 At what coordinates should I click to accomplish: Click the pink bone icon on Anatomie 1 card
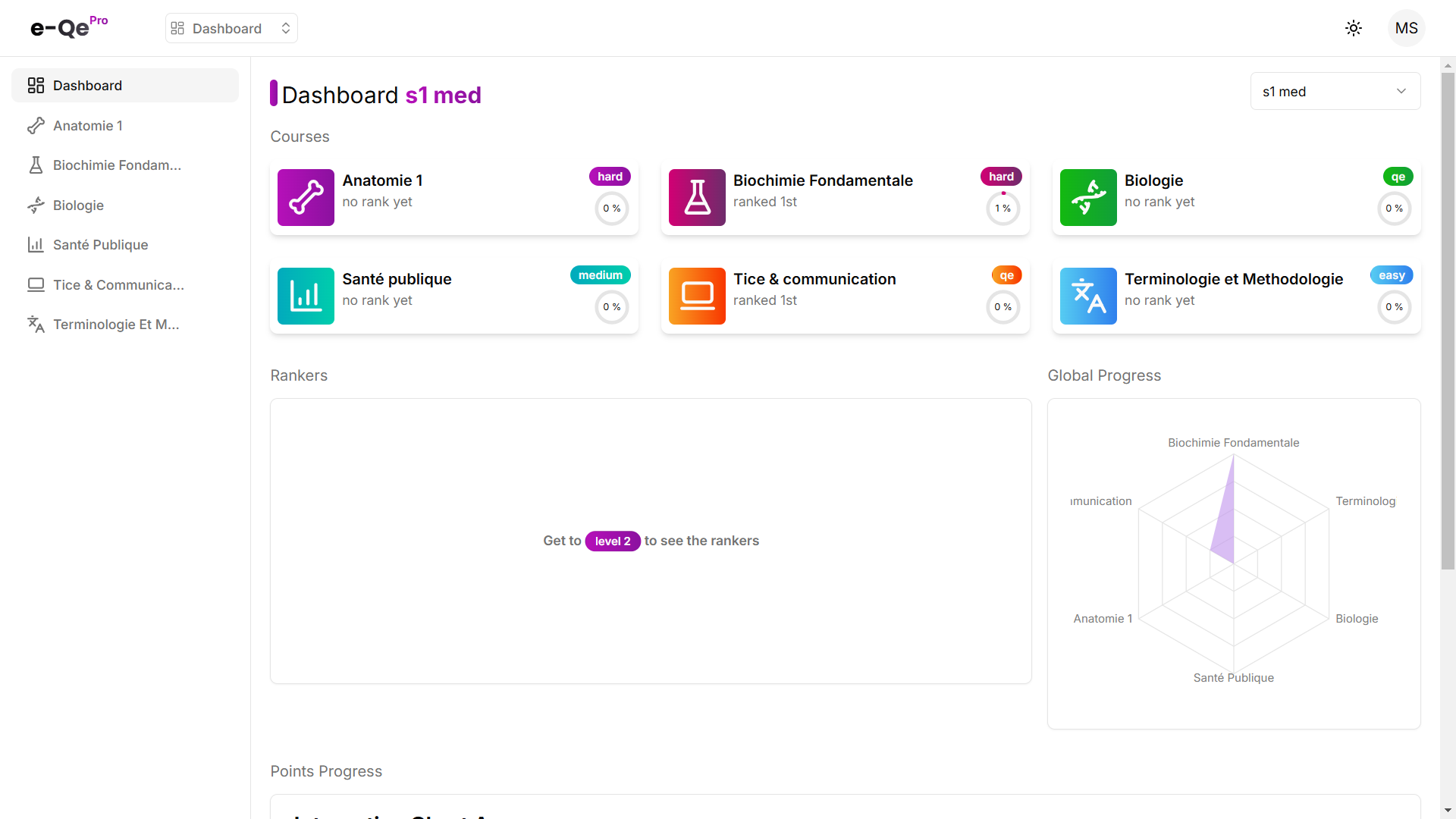tap(306, 197)
